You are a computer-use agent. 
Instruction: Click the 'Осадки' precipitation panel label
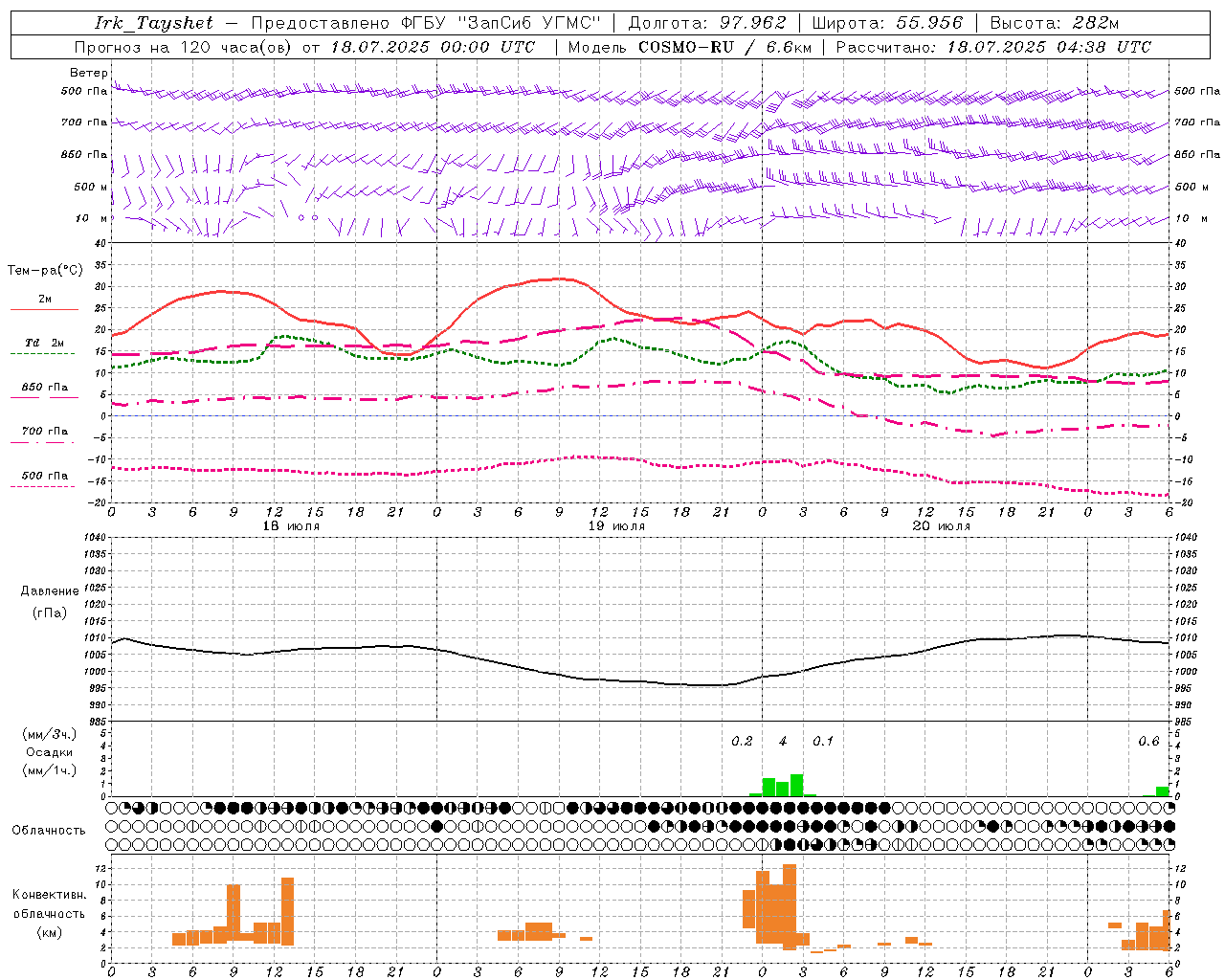pos(48,752)
